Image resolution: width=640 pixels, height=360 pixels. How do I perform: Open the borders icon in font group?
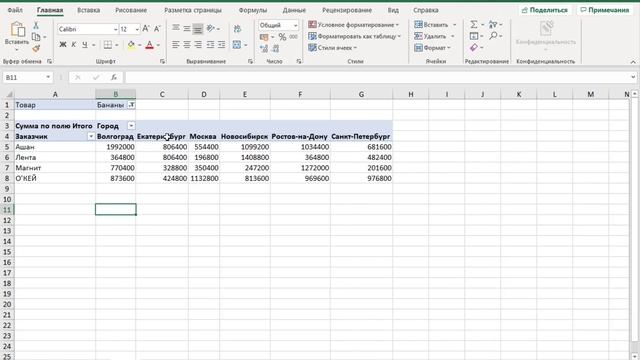point(108,44)
